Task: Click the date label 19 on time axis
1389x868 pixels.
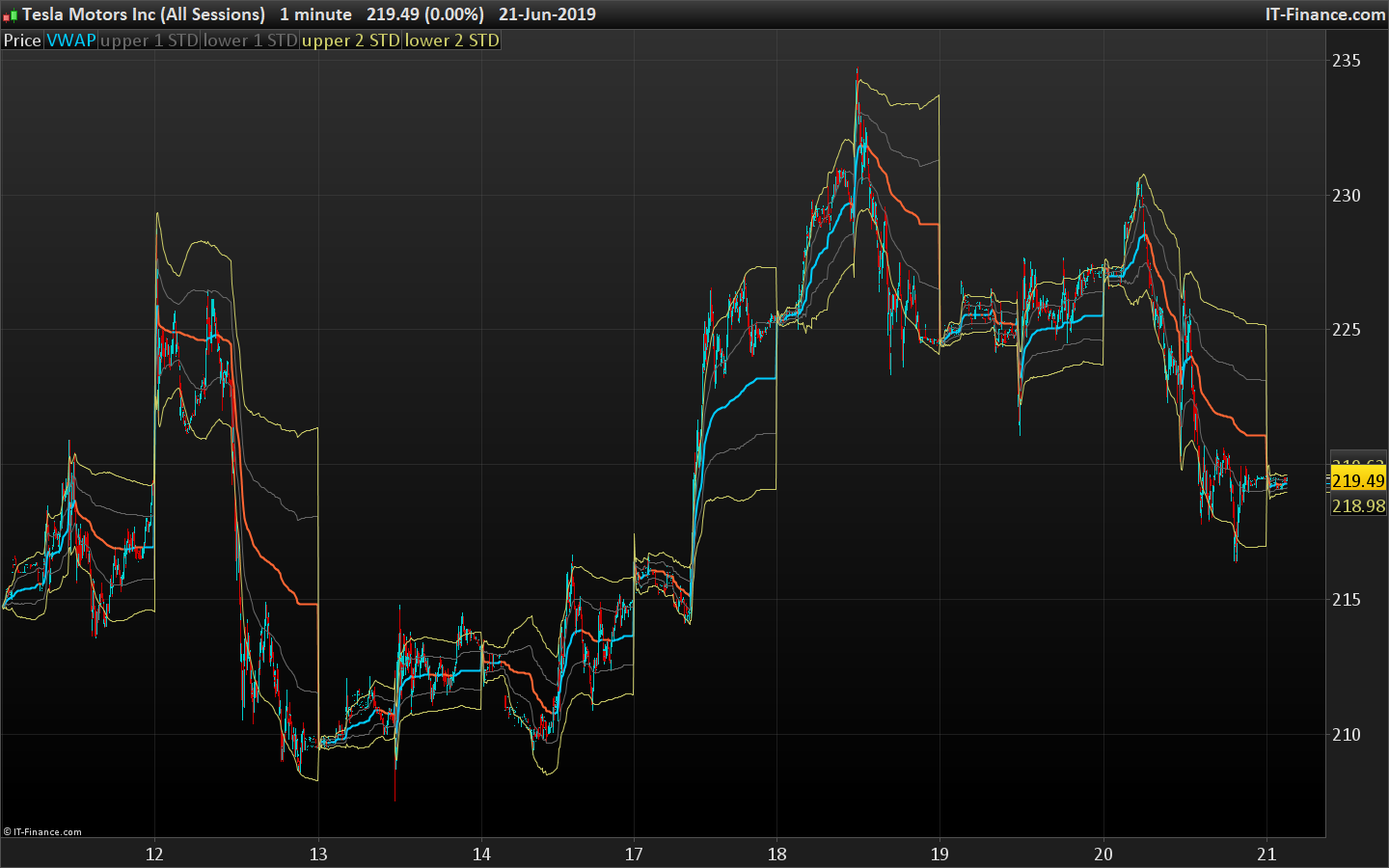Action: click(x=940, y=854)
